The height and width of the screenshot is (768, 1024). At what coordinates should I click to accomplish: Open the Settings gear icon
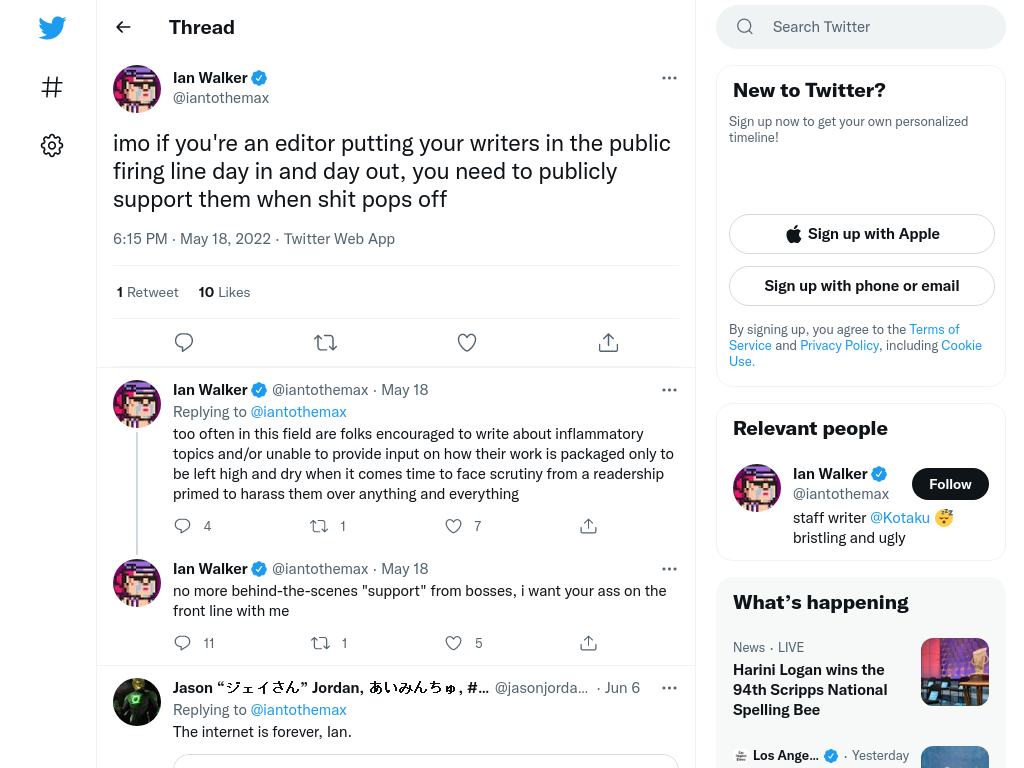coord(52,145)
